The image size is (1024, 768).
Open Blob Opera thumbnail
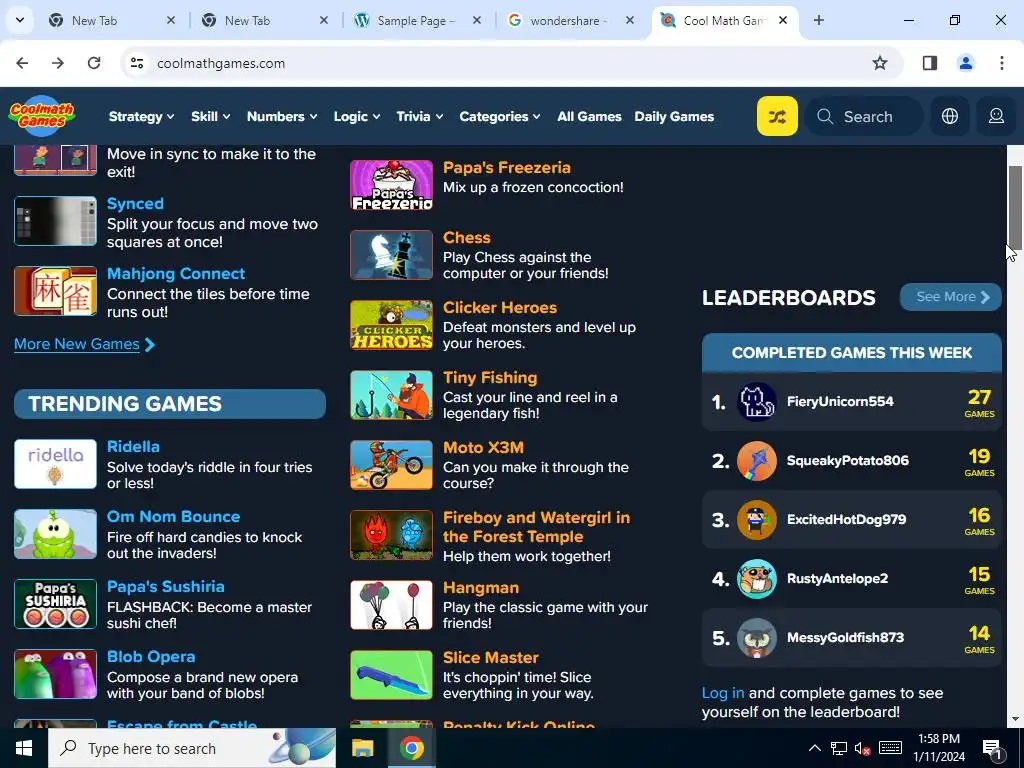tap(56, 674)
